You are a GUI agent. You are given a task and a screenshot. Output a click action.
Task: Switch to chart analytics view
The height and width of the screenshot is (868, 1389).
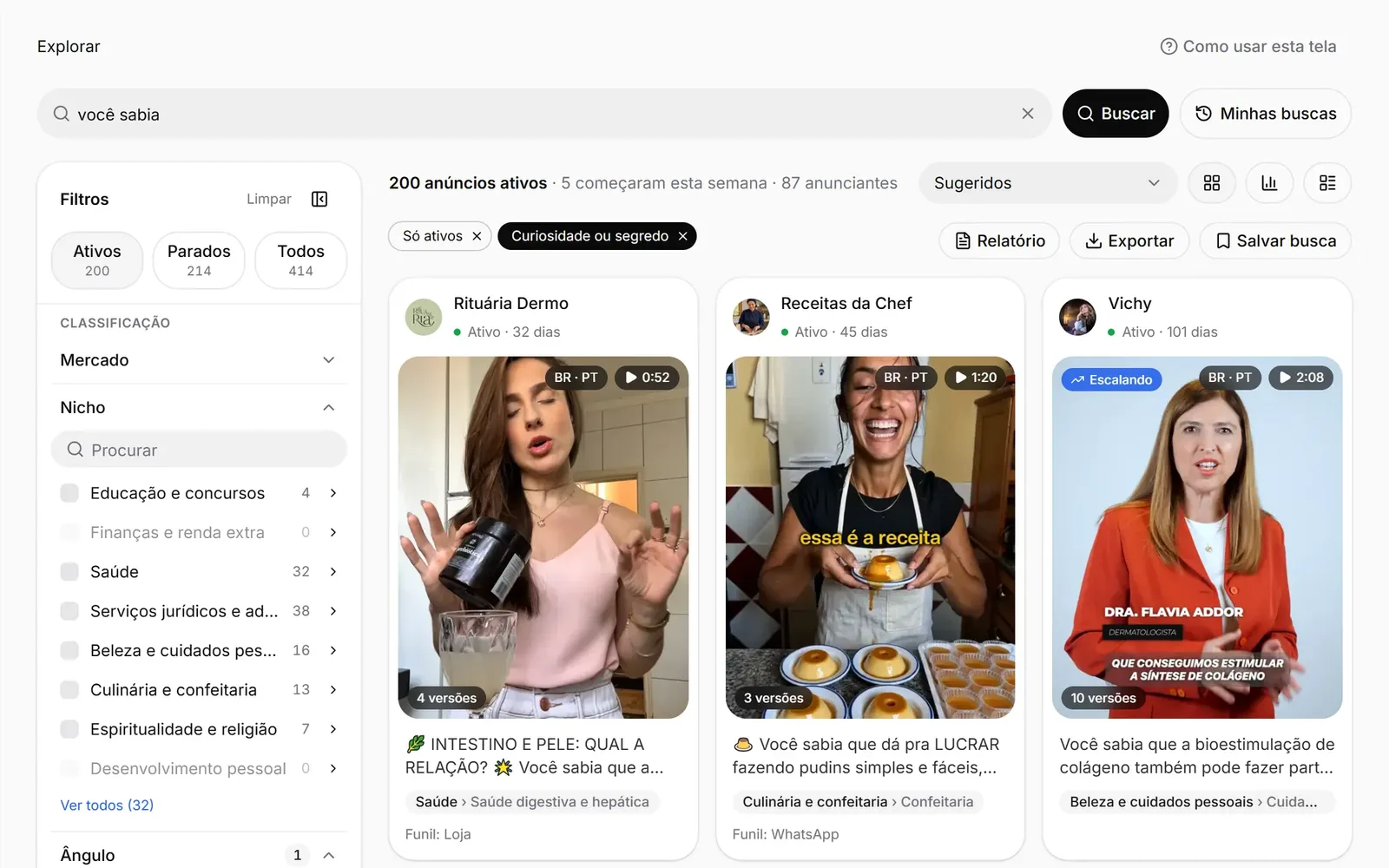[x=1269, y=183]
